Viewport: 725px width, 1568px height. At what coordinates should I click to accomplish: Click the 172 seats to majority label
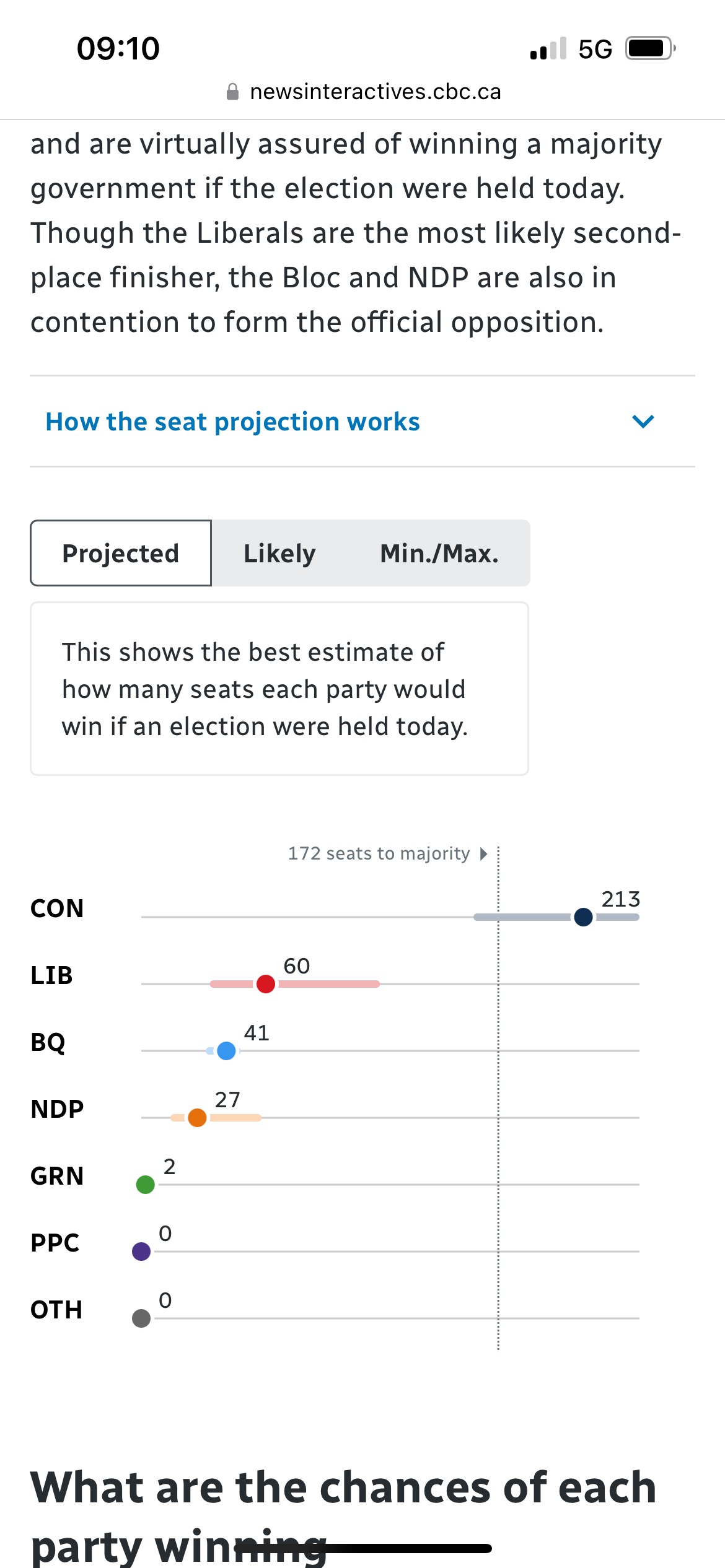point(379,853)
